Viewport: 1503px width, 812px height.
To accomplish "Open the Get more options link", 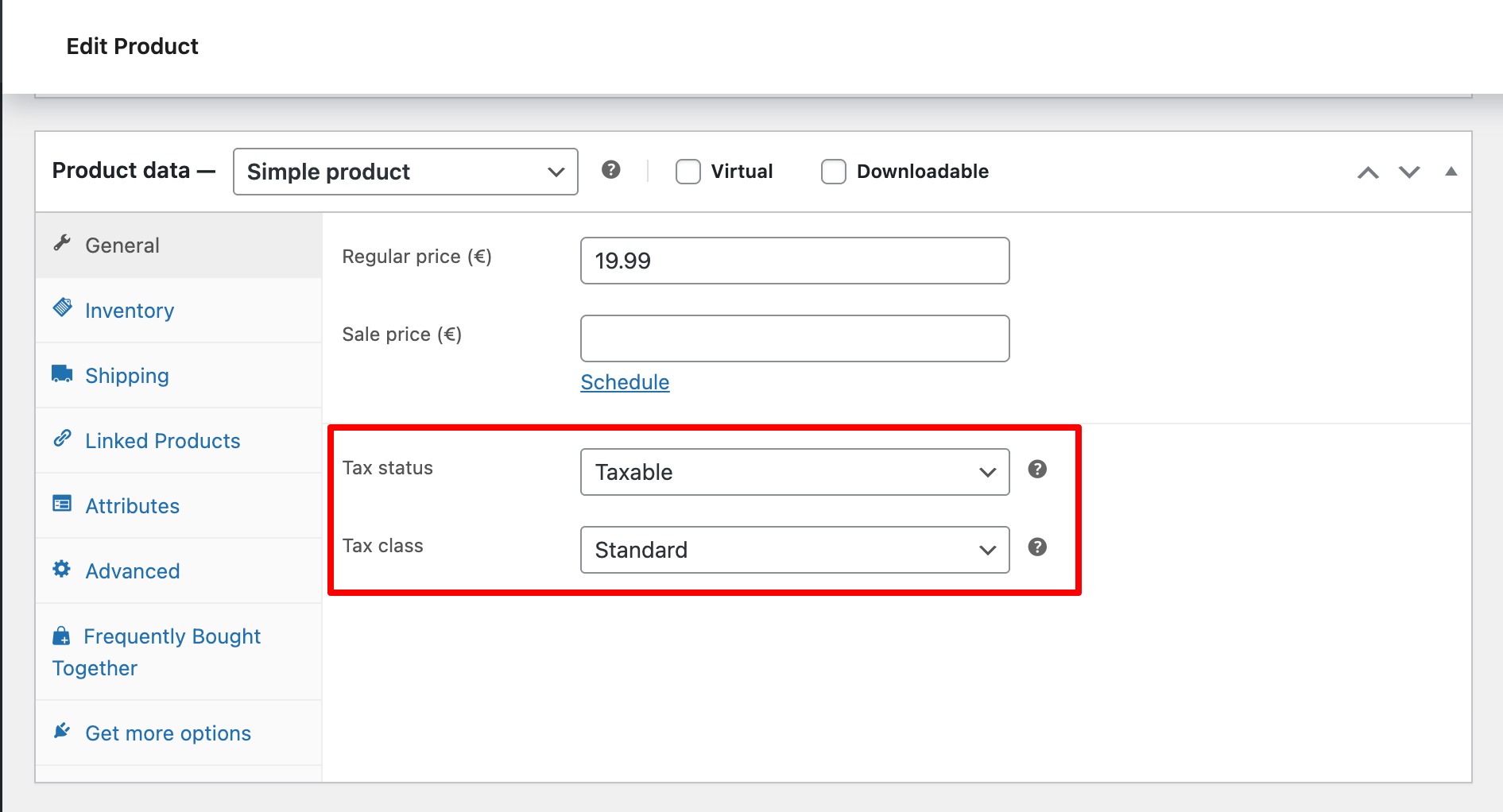I will (168, 733).
